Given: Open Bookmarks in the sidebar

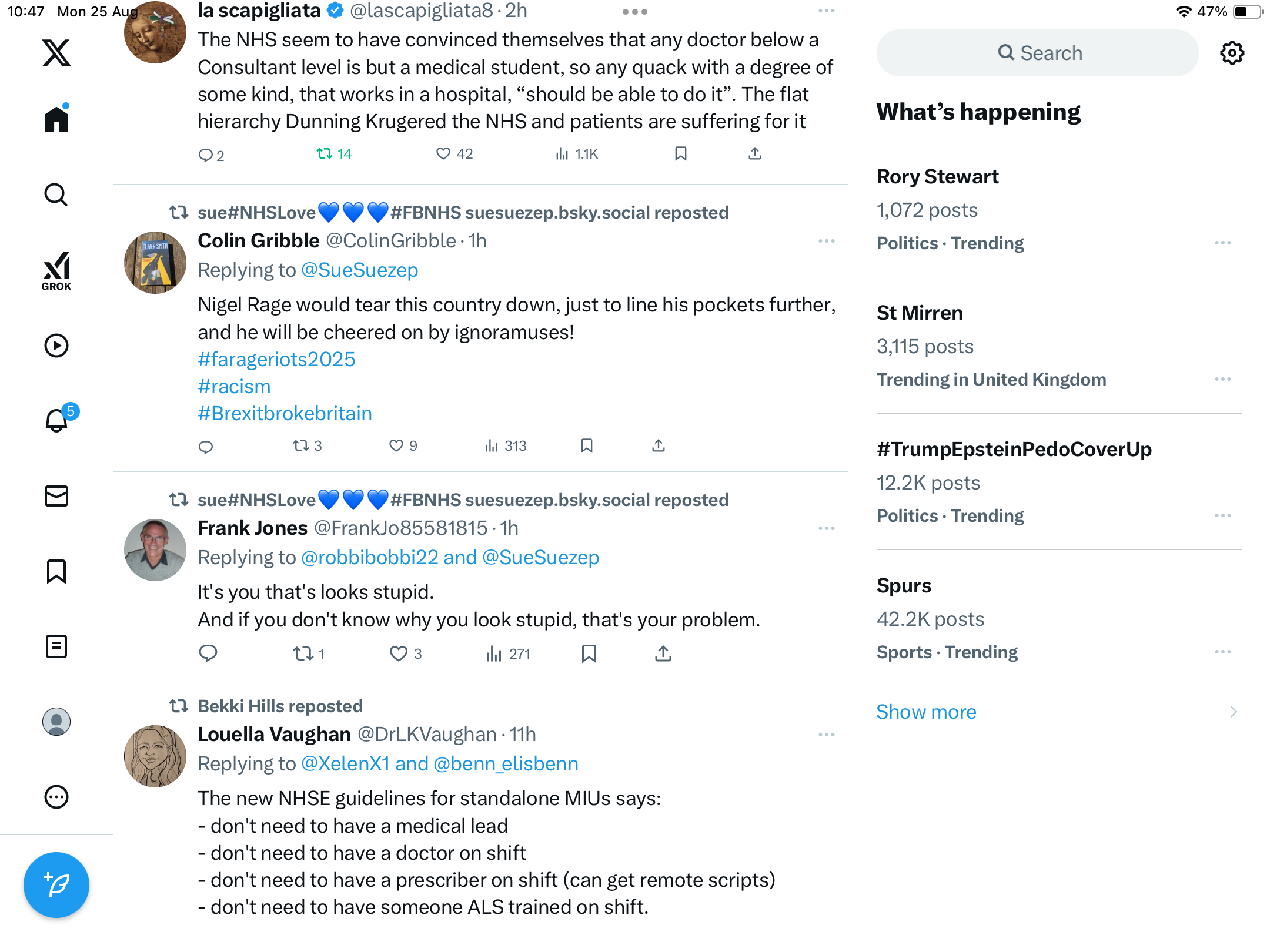Looking at the screenshot, I should (56, 571).
